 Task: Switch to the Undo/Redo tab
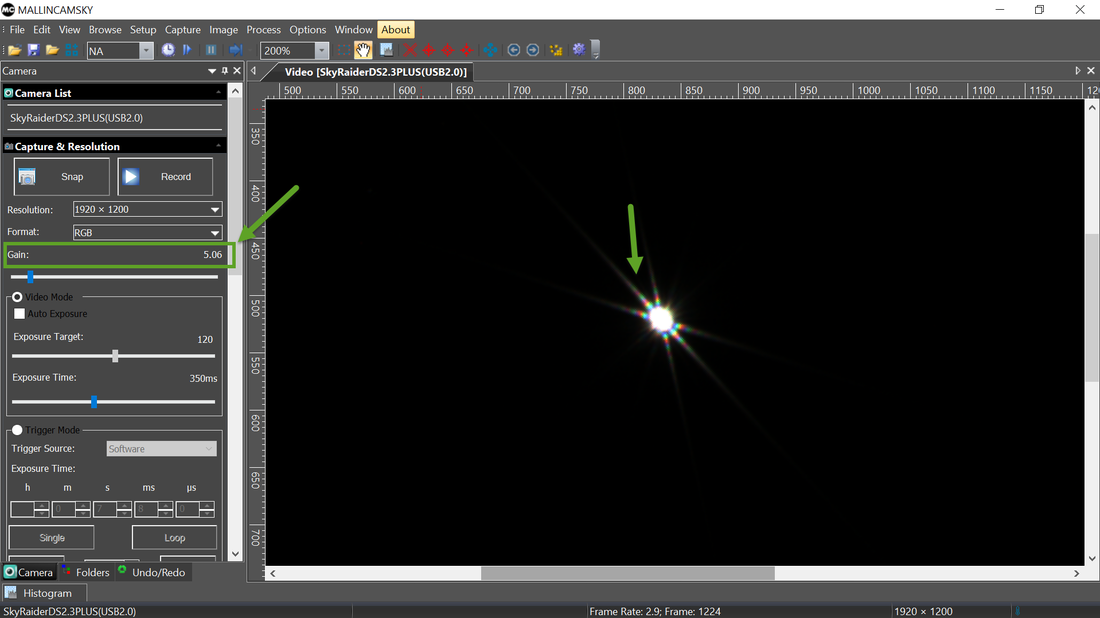tap(152, 572)
